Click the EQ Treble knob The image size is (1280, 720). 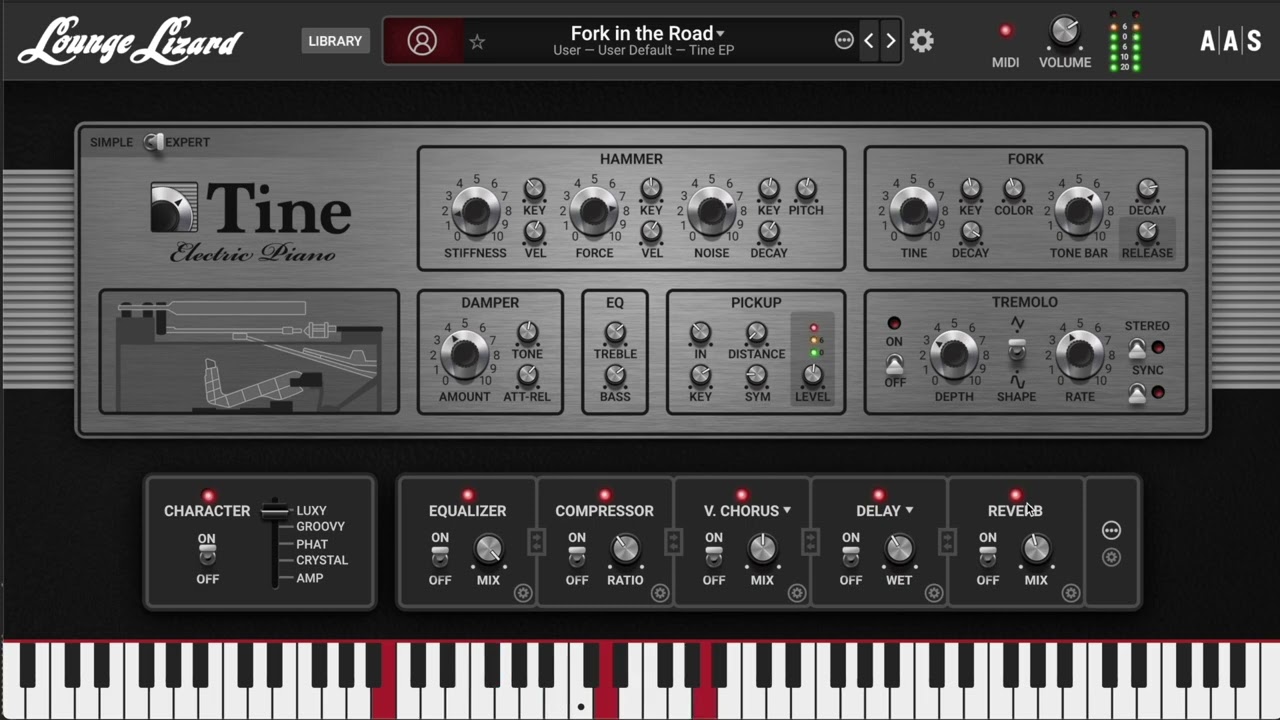pos(615,332)
